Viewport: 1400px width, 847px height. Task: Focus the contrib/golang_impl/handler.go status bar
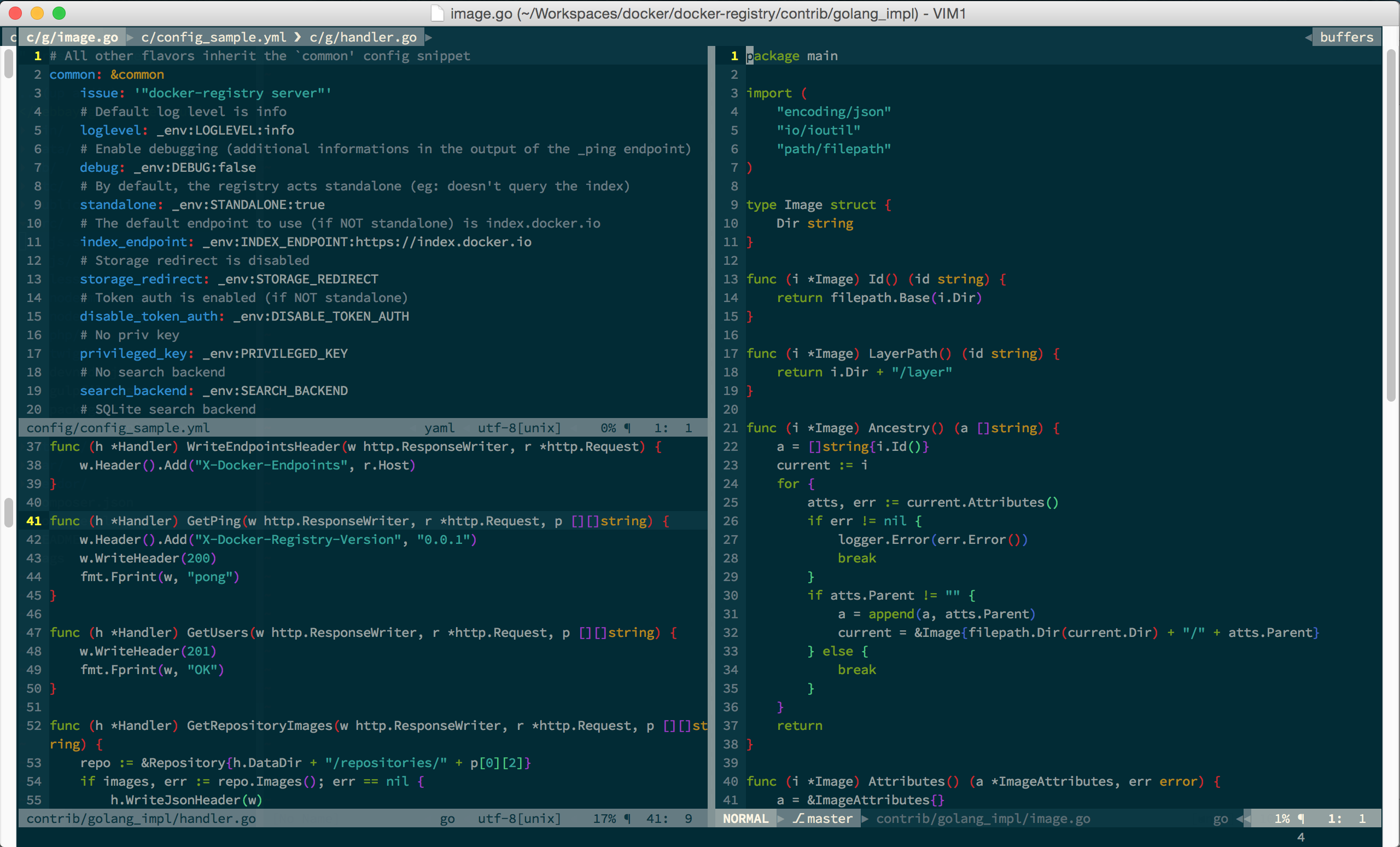click(x=141, y=819)
